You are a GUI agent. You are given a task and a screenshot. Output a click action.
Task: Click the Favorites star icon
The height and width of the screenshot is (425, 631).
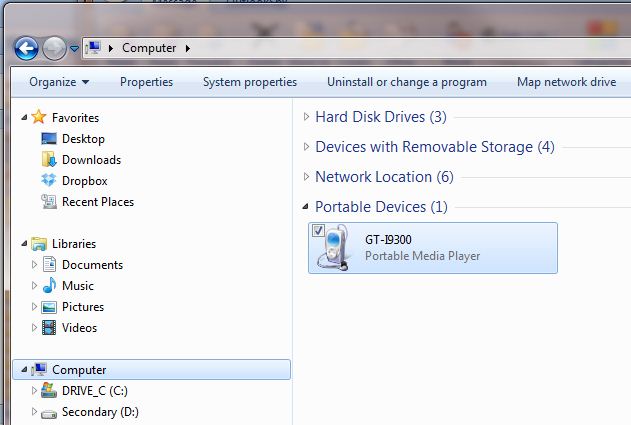click(39, 117)
